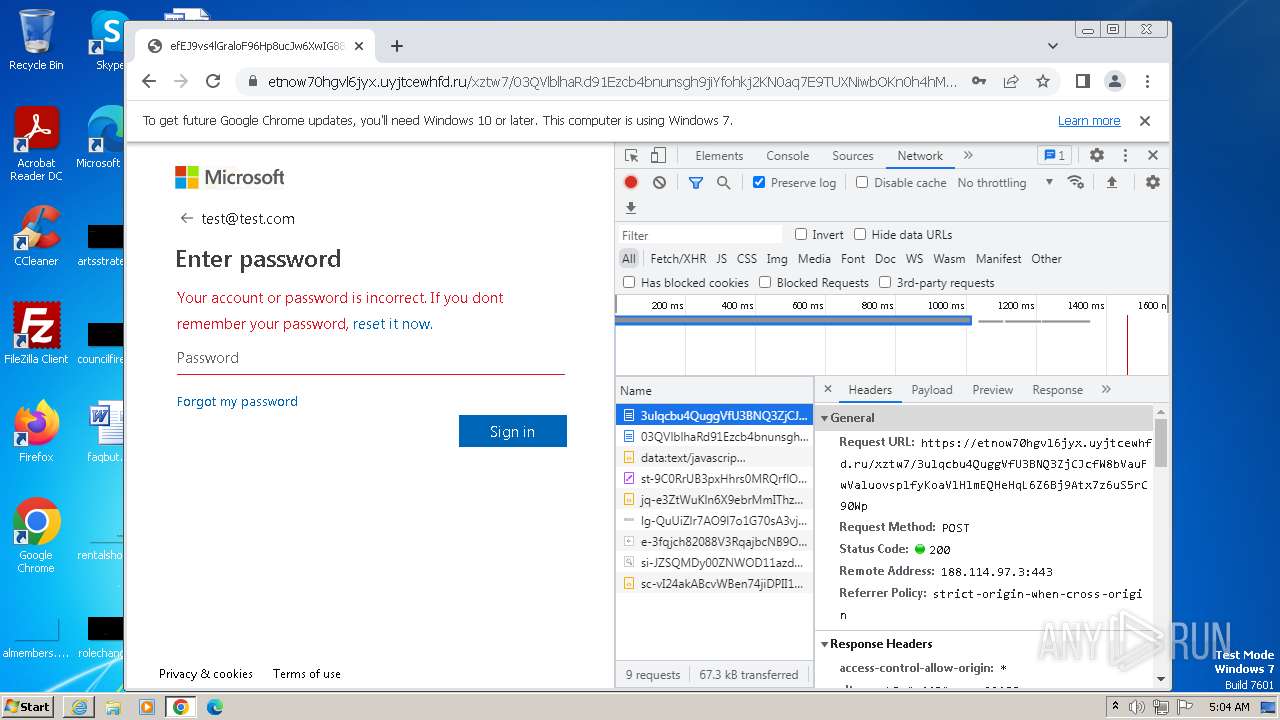Open Payload tab of request
The image size is (1280, 720).
click(x=932, y=390)
